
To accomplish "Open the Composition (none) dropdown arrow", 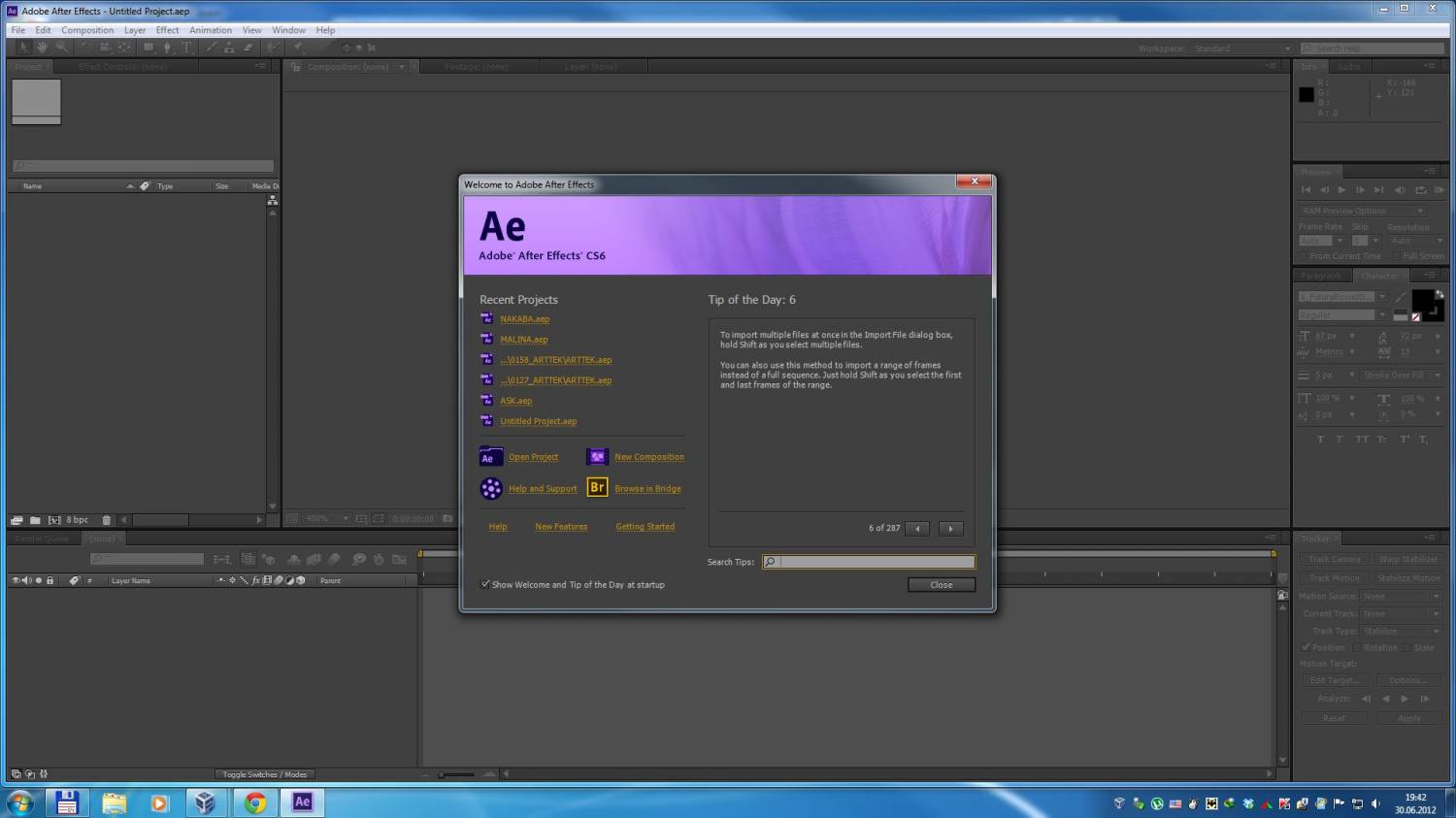I will pos(402,67).
